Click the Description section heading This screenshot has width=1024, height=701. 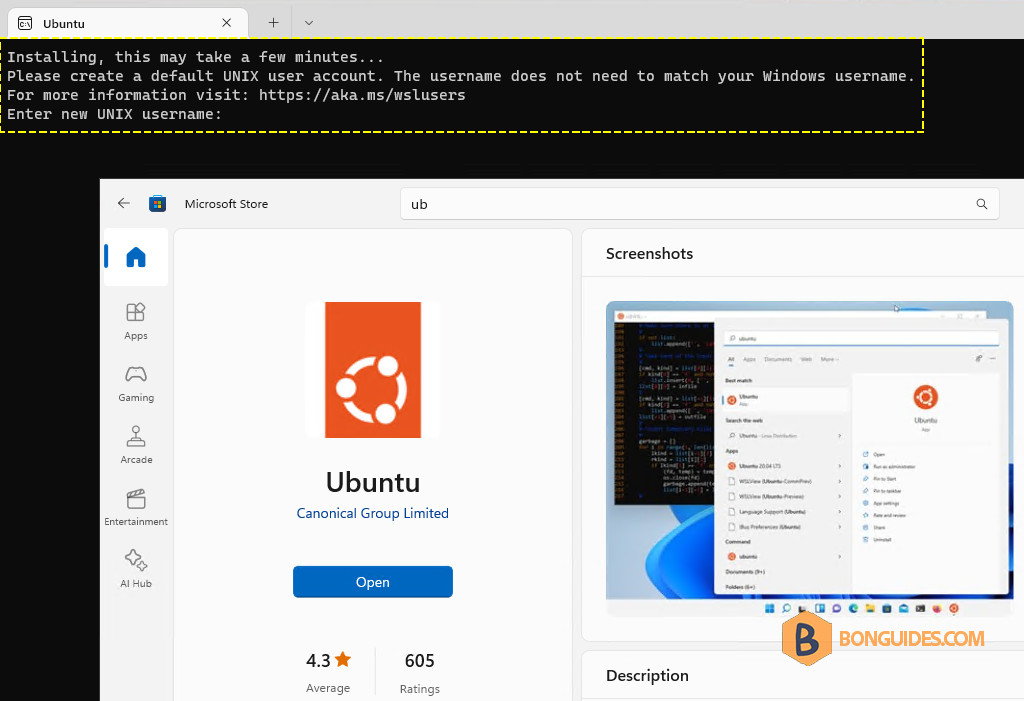(x=647, y=676)
